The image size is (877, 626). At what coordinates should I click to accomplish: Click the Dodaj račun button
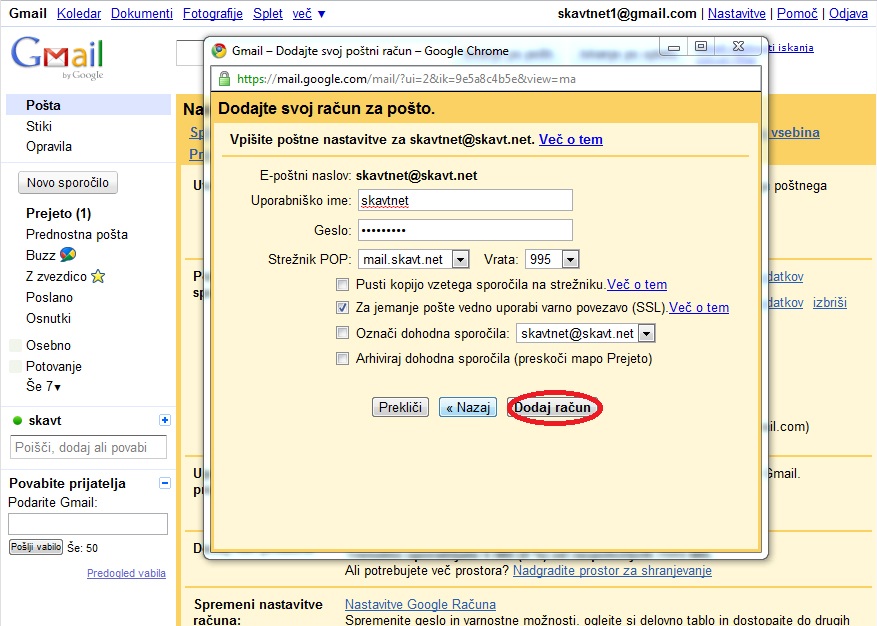552,407
